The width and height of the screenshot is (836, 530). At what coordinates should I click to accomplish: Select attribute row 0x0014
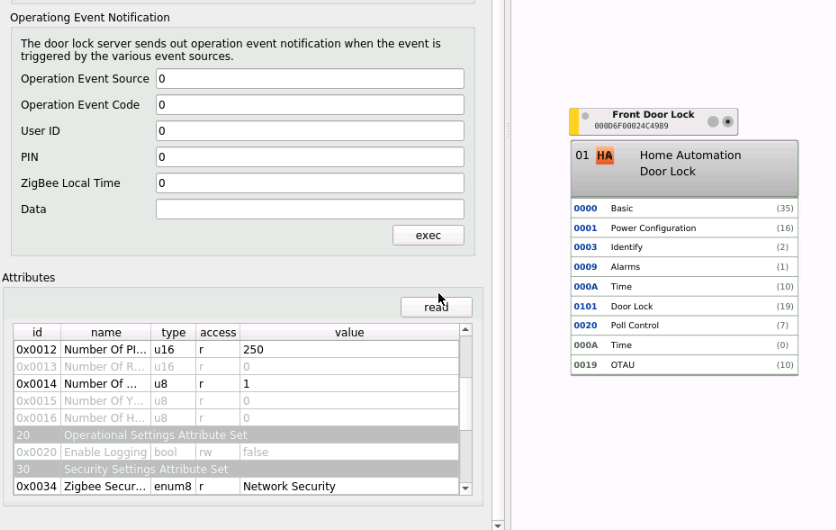click(x=236, y=384)
